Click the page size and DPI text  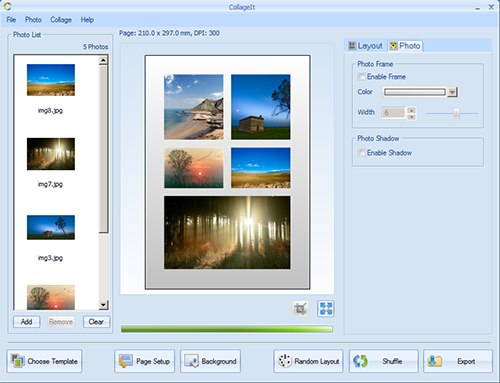pyautogui.click(x=169, y=33)
